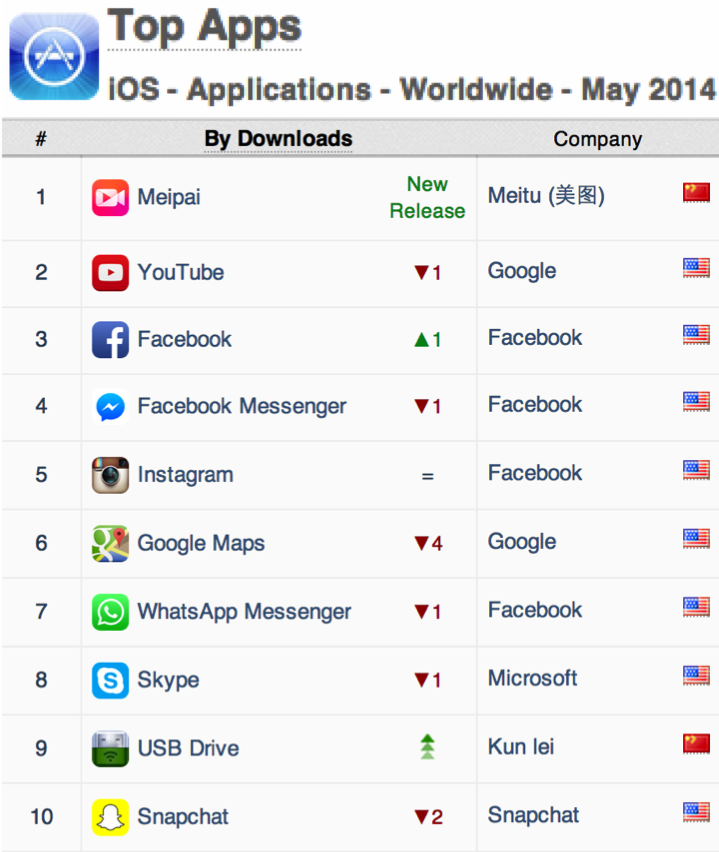
Task: Click the Facebook Messenger app icon
Action: 110,406
